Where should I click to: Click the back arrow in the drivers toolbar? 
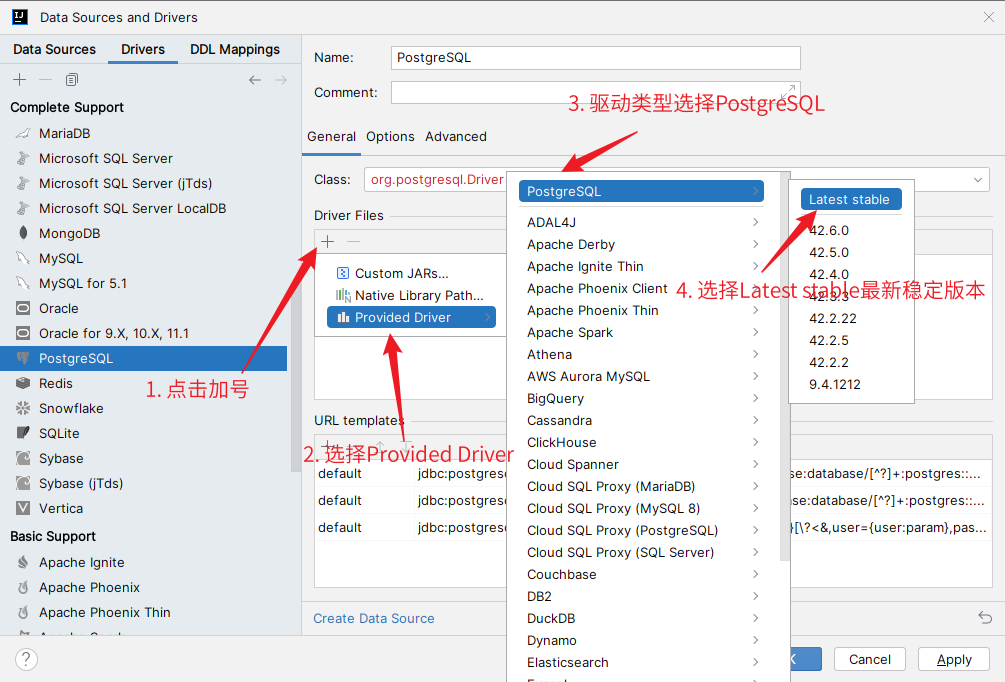[255, 80]
